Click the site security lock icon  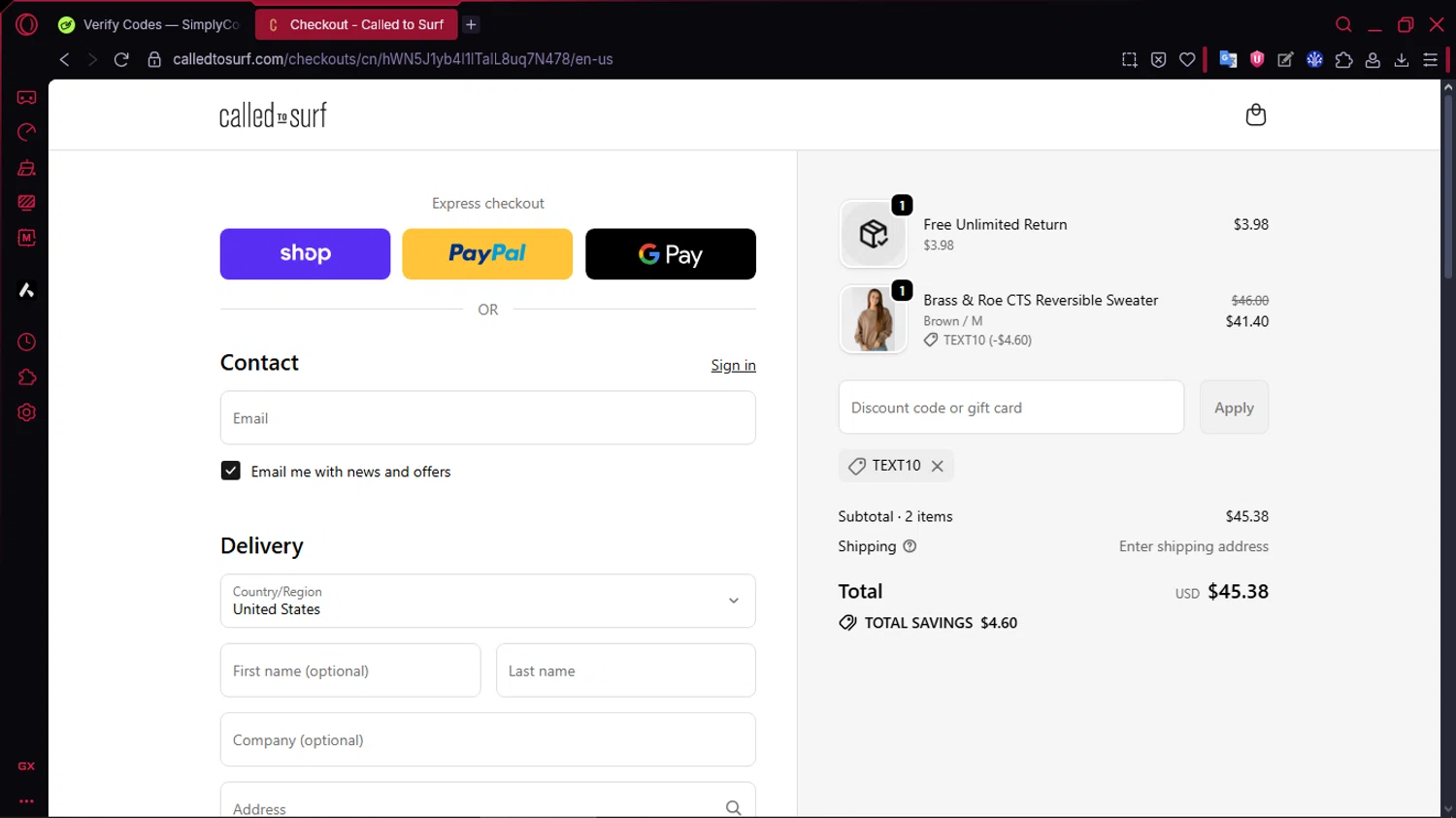click(x=154, y=59)
